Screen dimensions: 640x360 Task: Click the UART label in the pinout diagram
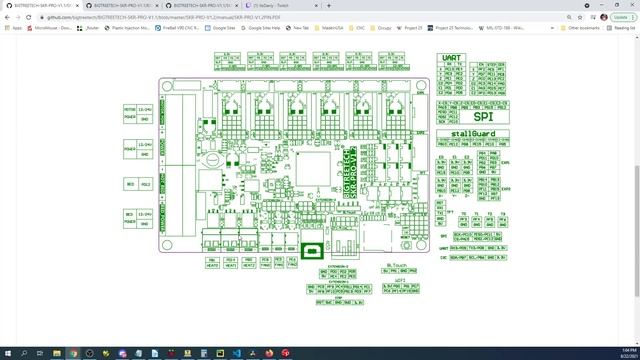click(451, 58)
